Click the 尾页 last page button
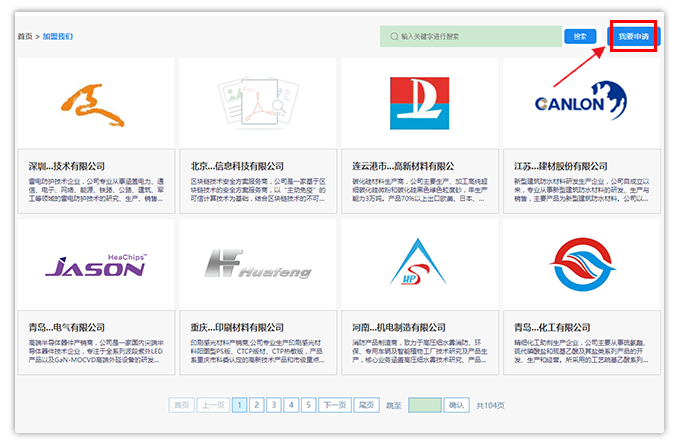The width and height of the screenshot is (677, 446). click(367, 405)
